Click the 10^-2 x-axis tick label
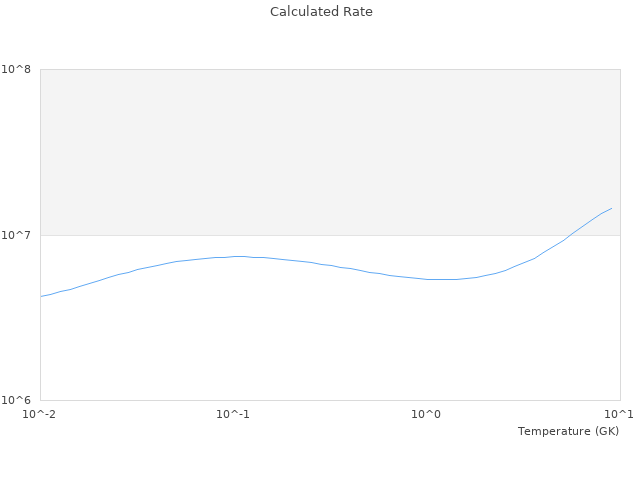 tap(40, 414)
